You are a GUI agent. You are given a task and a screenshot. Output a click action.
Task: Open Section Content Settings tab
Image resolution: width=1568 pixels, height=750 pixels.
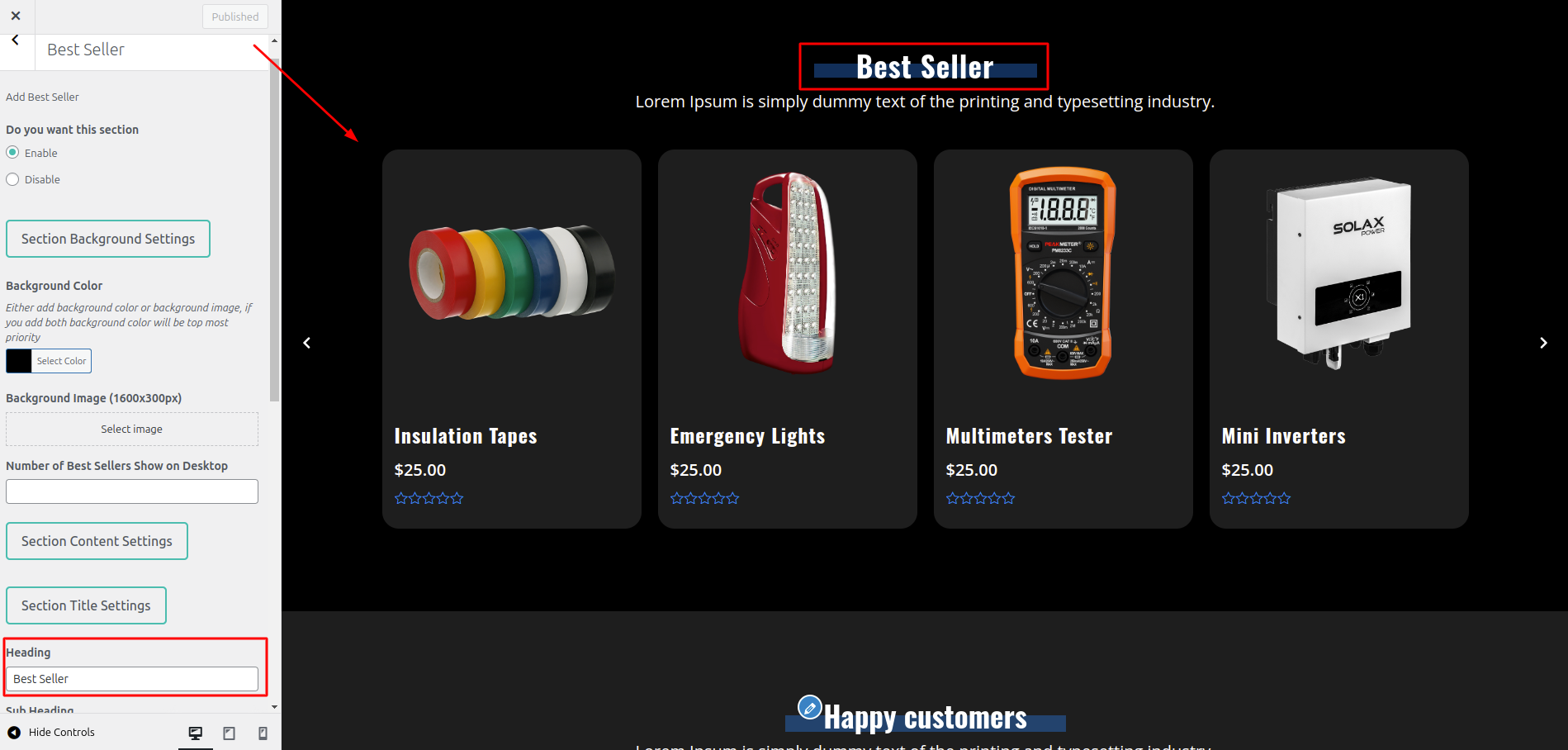pyautogui.click(x=97, y=541)
